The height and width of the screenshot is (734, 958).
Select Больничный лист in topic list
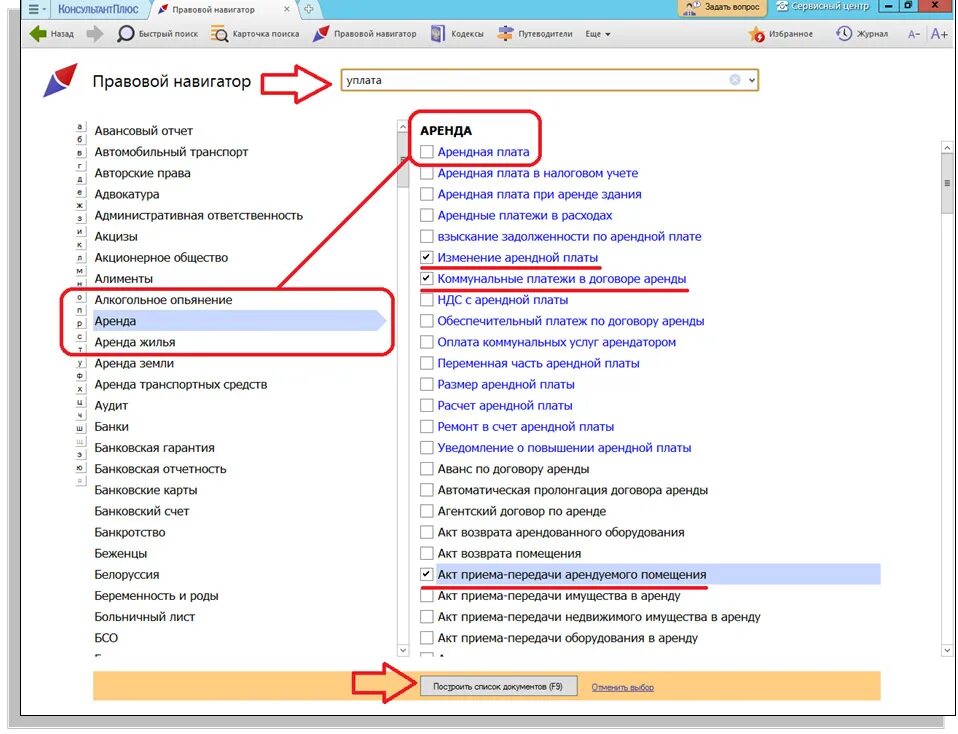(144, 617)
